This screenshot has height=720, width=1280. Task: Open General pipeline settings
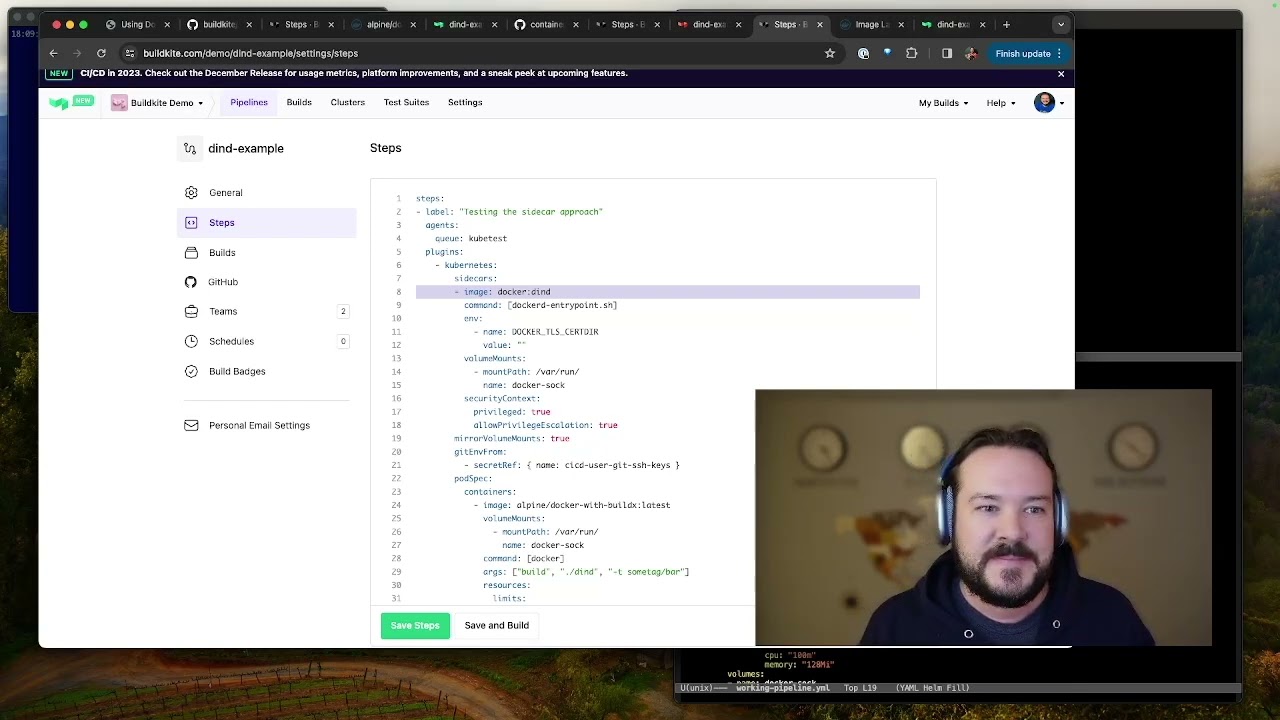226,192
